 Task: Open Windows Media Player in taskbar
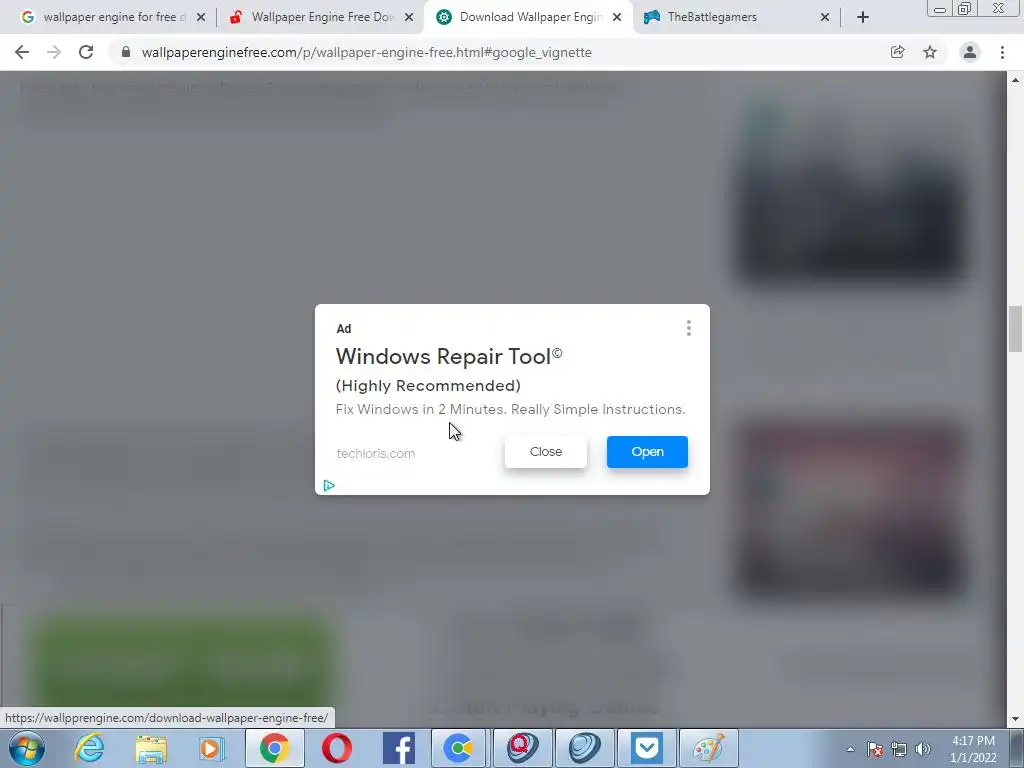[x=212, y=748]
